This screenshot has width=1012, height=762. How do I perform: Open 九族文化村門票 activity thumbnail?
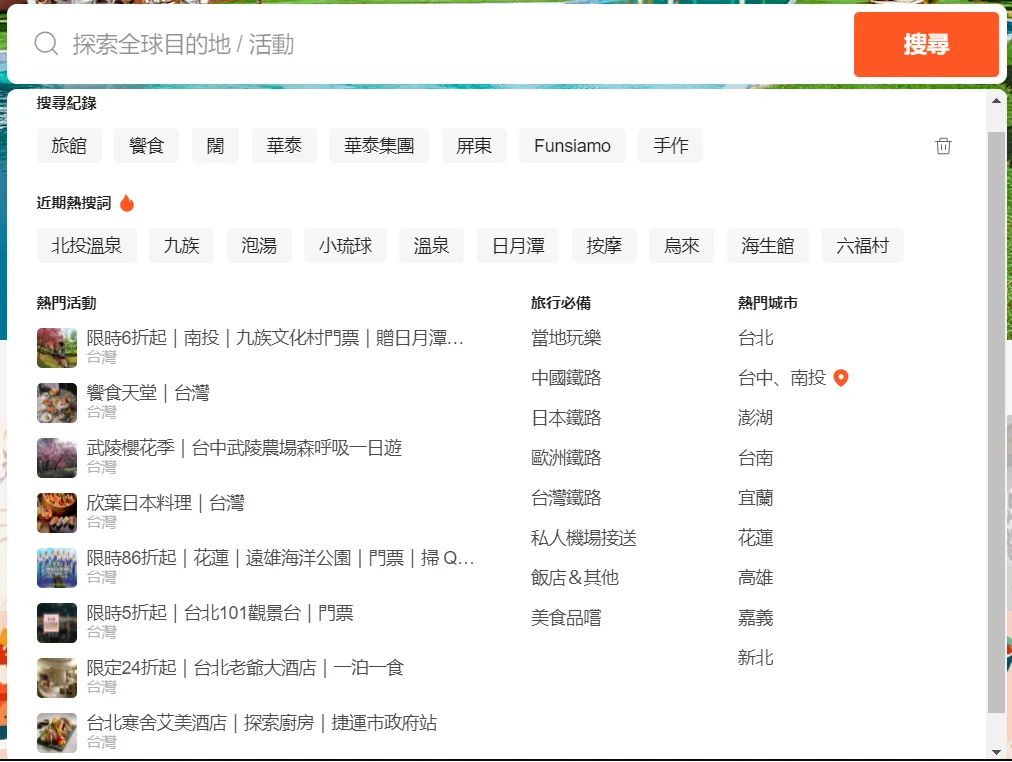[x=57, y=348]
